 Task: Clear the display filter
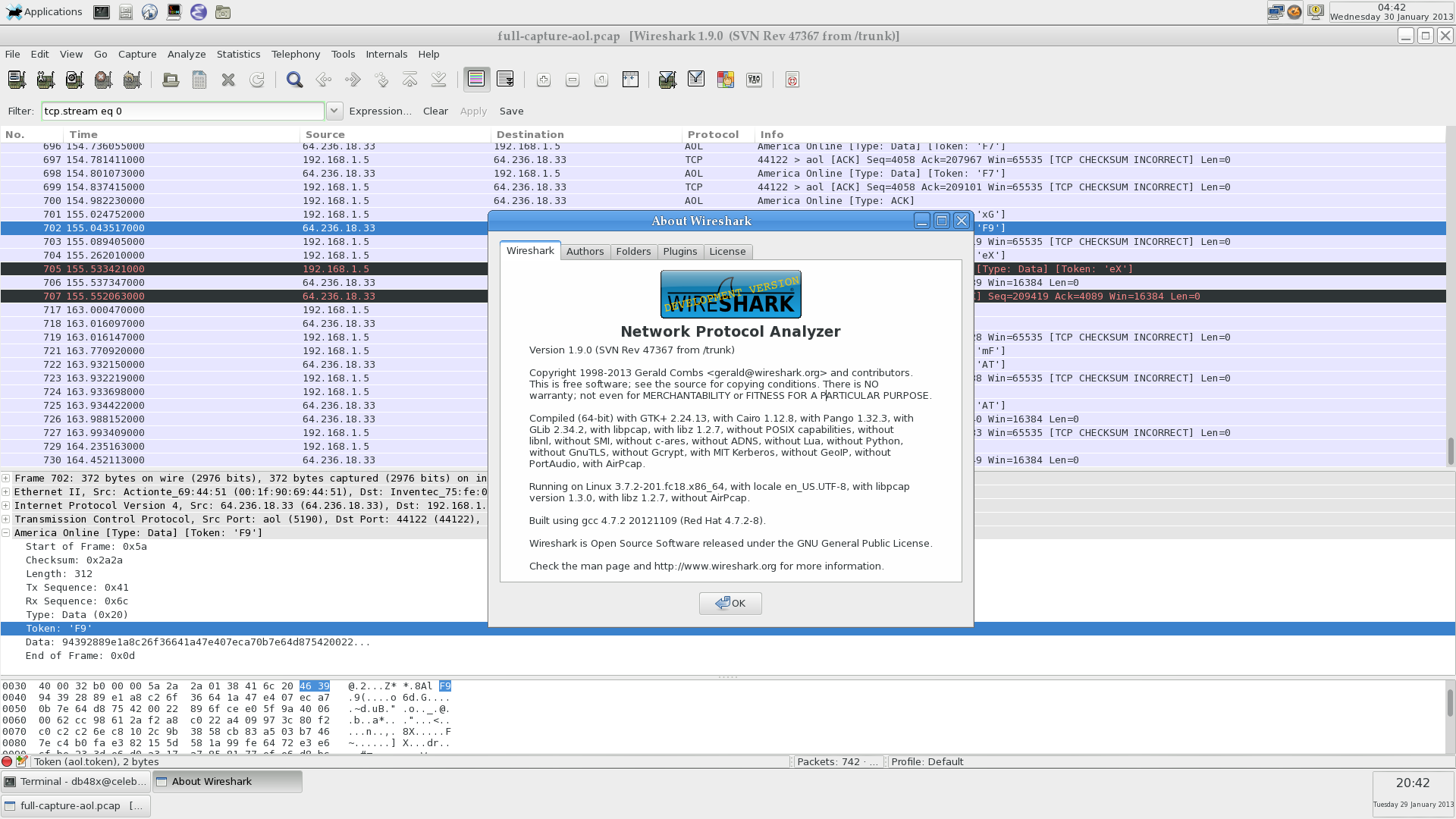point(435,111)
